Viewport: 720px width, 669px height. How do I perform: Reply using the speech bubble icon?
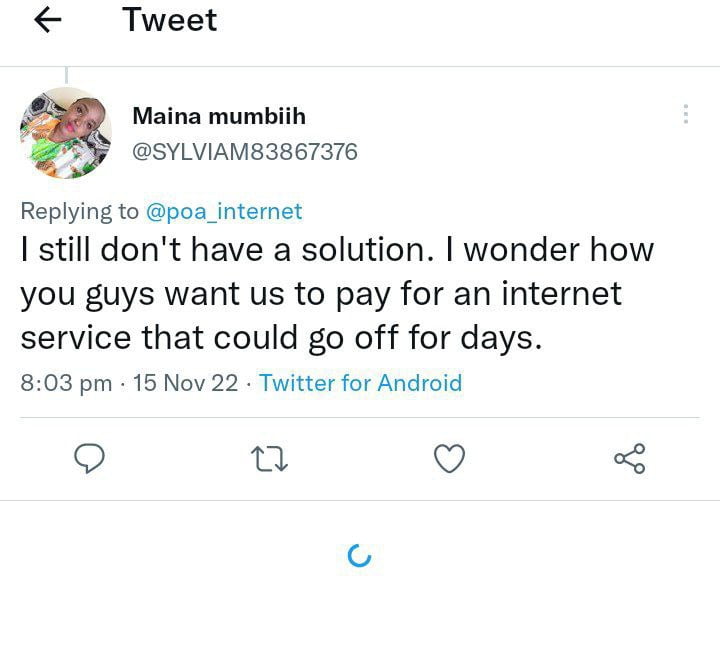point(90,459)
